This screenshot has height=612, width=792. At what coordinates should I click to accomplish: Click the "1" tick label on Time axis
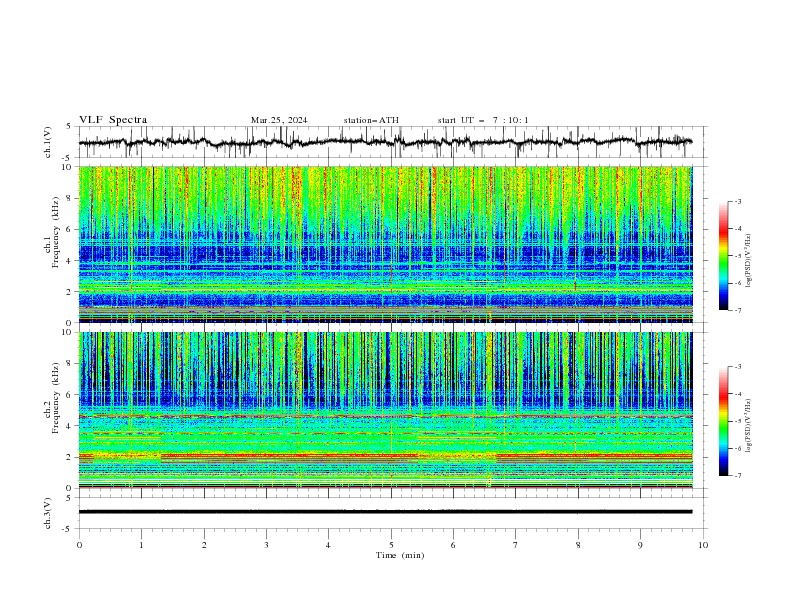click(x=141, y=545)
